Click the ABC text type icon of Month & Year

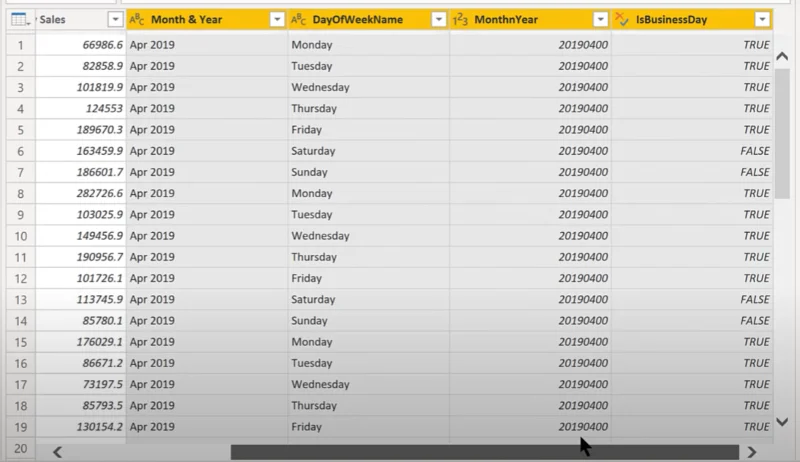[137, 19]
